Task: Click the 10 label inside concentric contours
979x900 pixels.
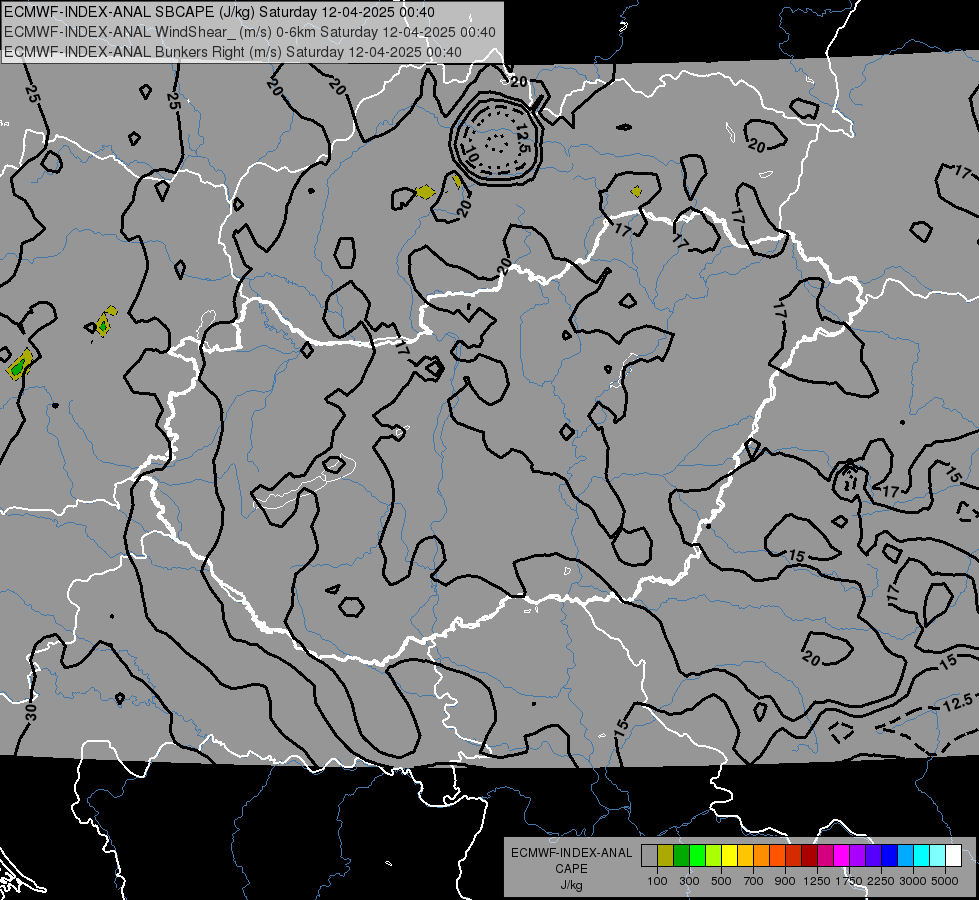Action: [472, 154]
